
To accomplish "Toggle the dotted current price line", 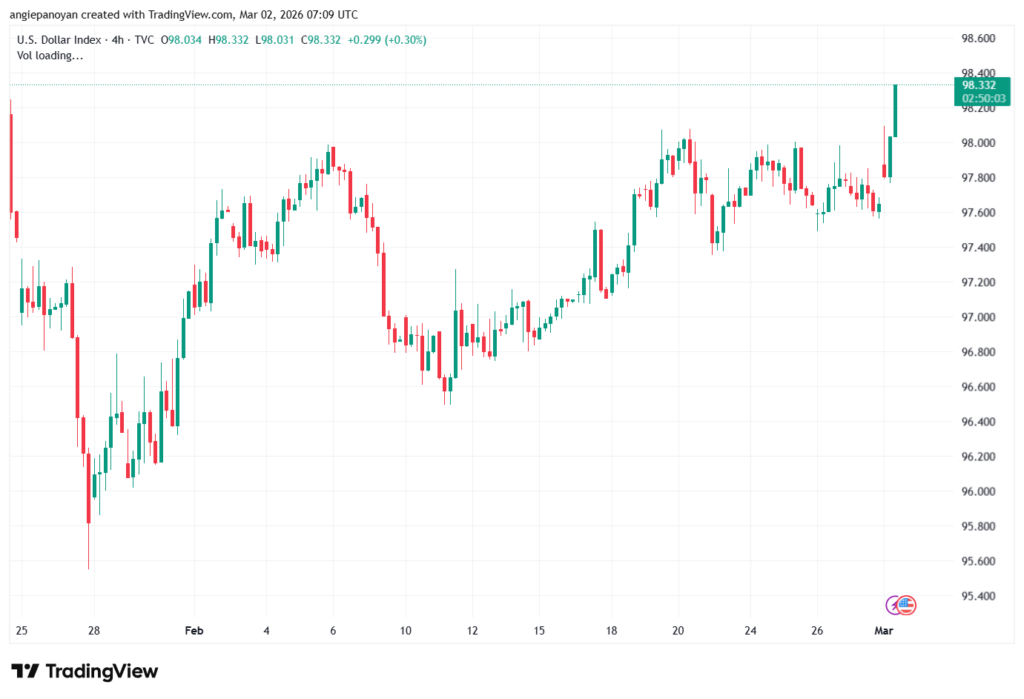I will (500, 84).
